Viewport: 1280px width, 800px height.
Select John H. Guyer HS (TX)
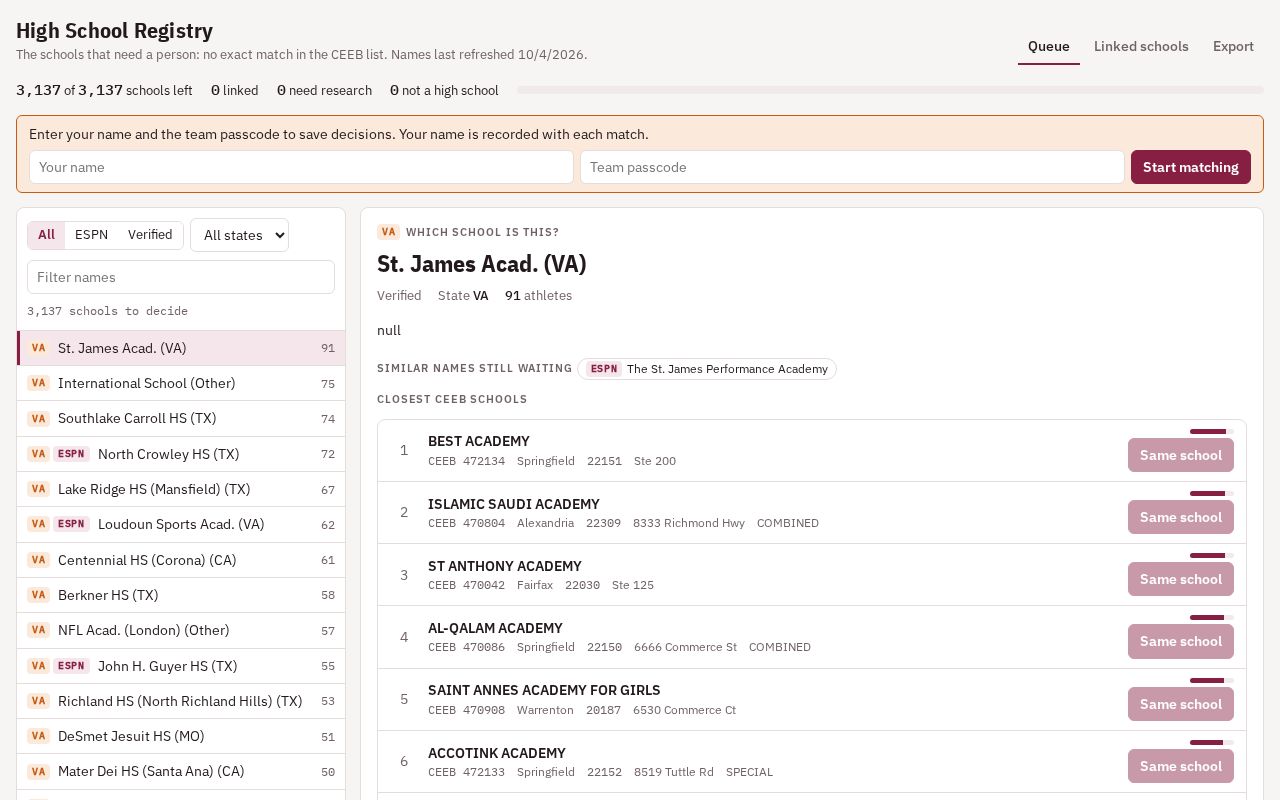coord(181,666)
